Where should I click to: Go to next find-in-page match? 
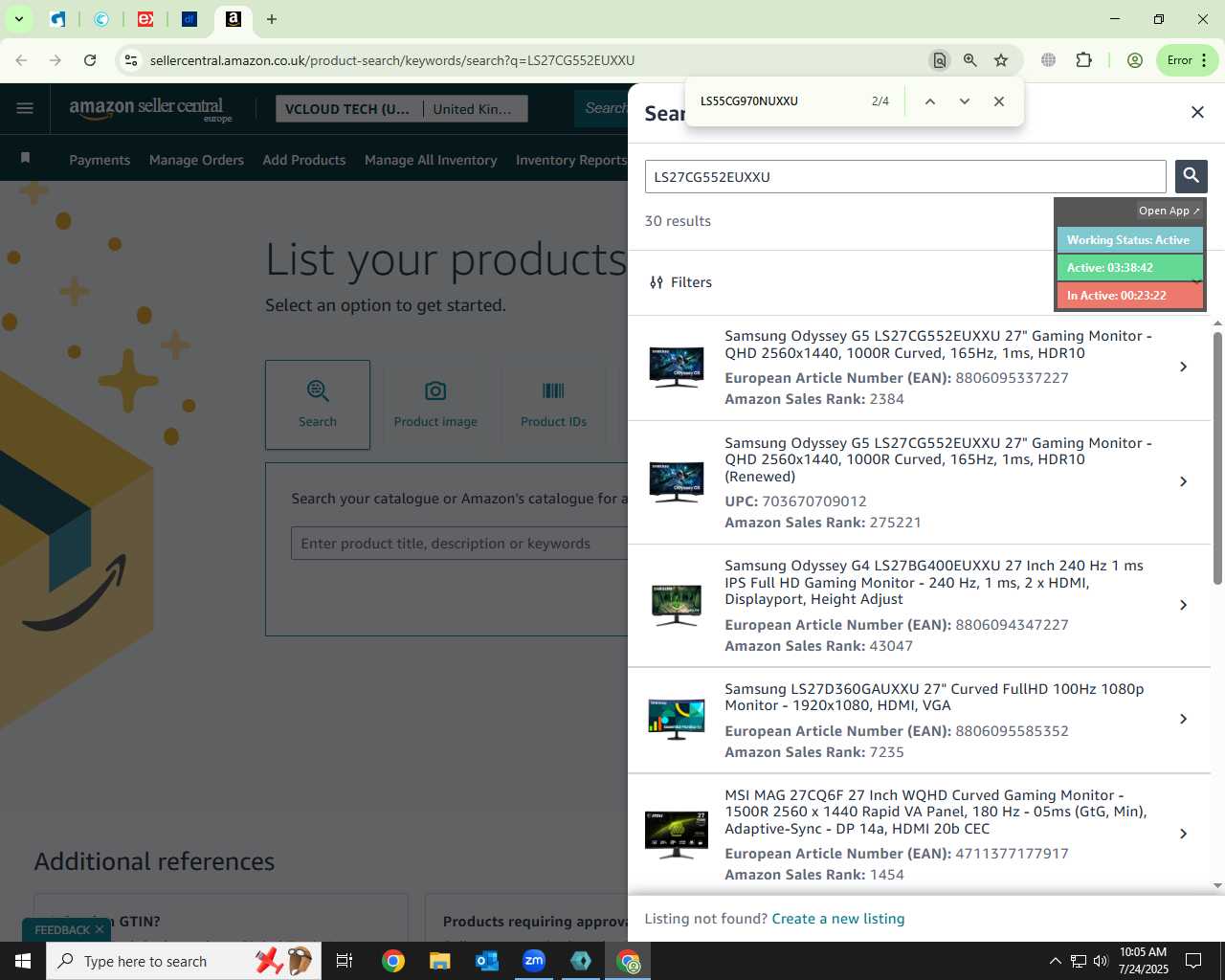point(964,101)
